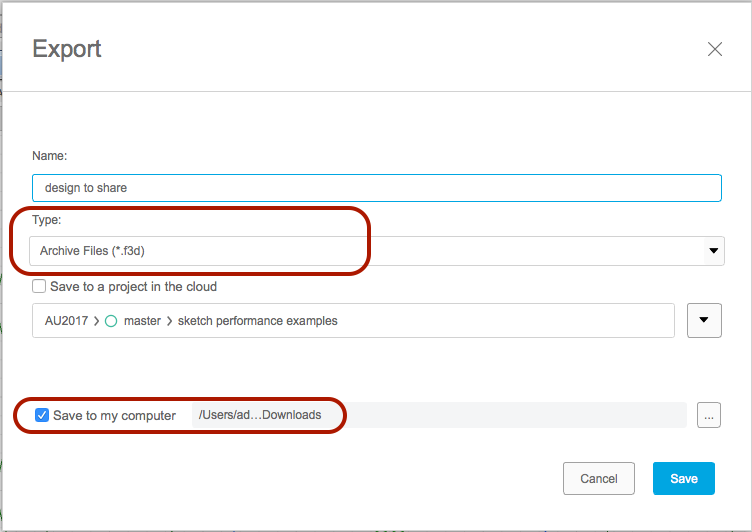Browse for a local folder with the '...' button
The height and width of the screenshot is (532, 752).
point(709,414)
